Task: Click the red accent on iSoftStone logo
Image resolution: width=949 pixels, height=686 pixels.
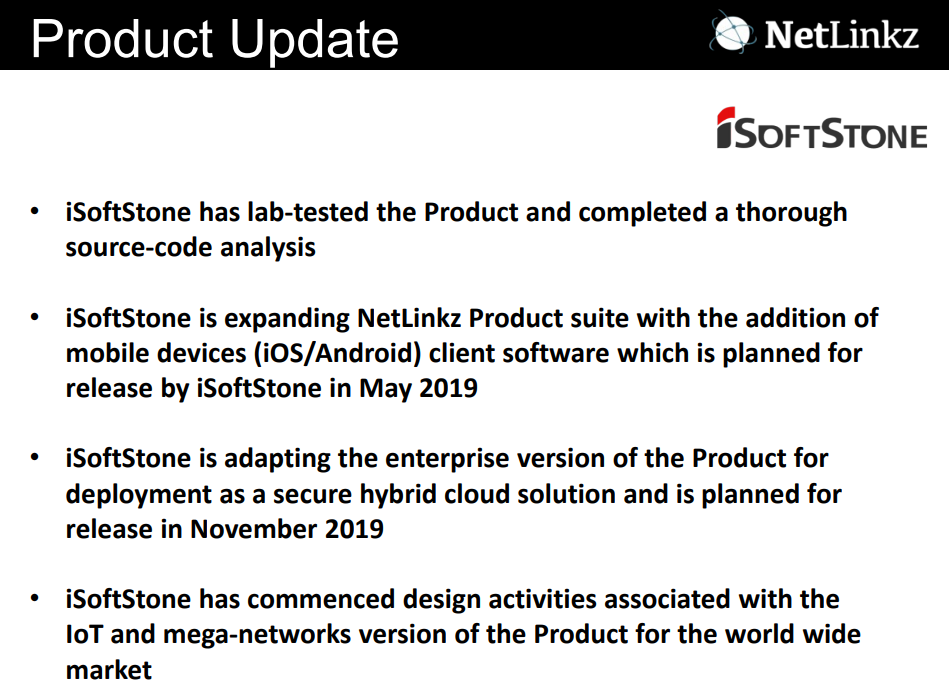Action: click(726, 115)
